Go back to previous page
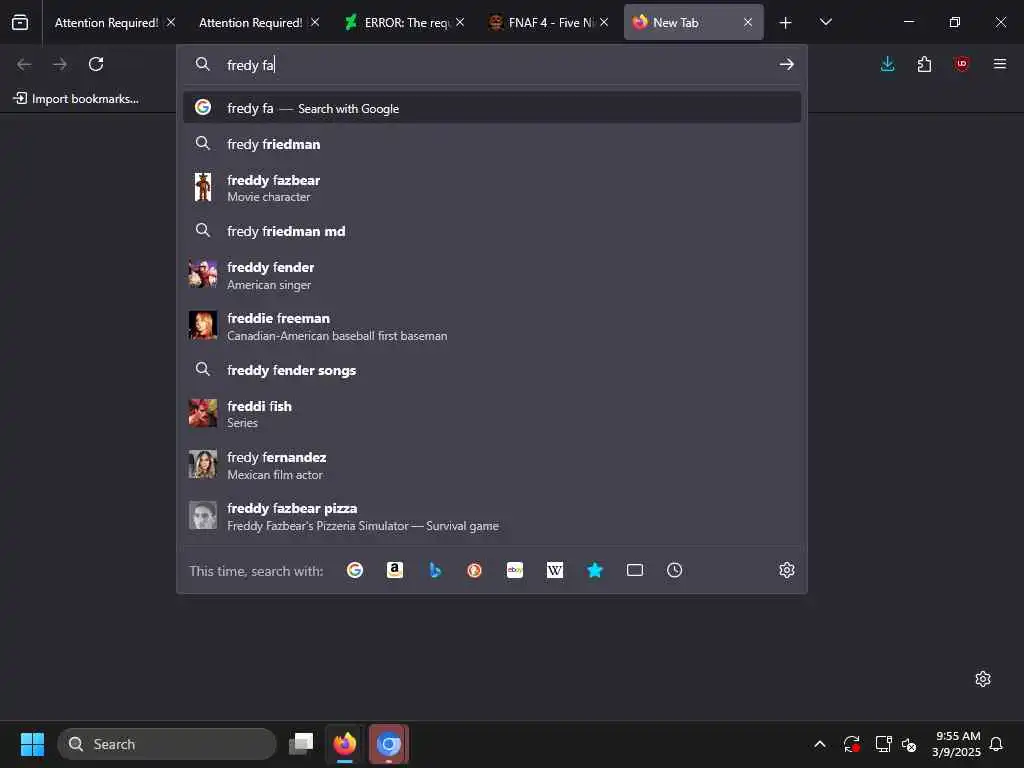Image resolution: width=1024 pixels, height=768 pixels. pyautogui.click(x=24, y=64)
